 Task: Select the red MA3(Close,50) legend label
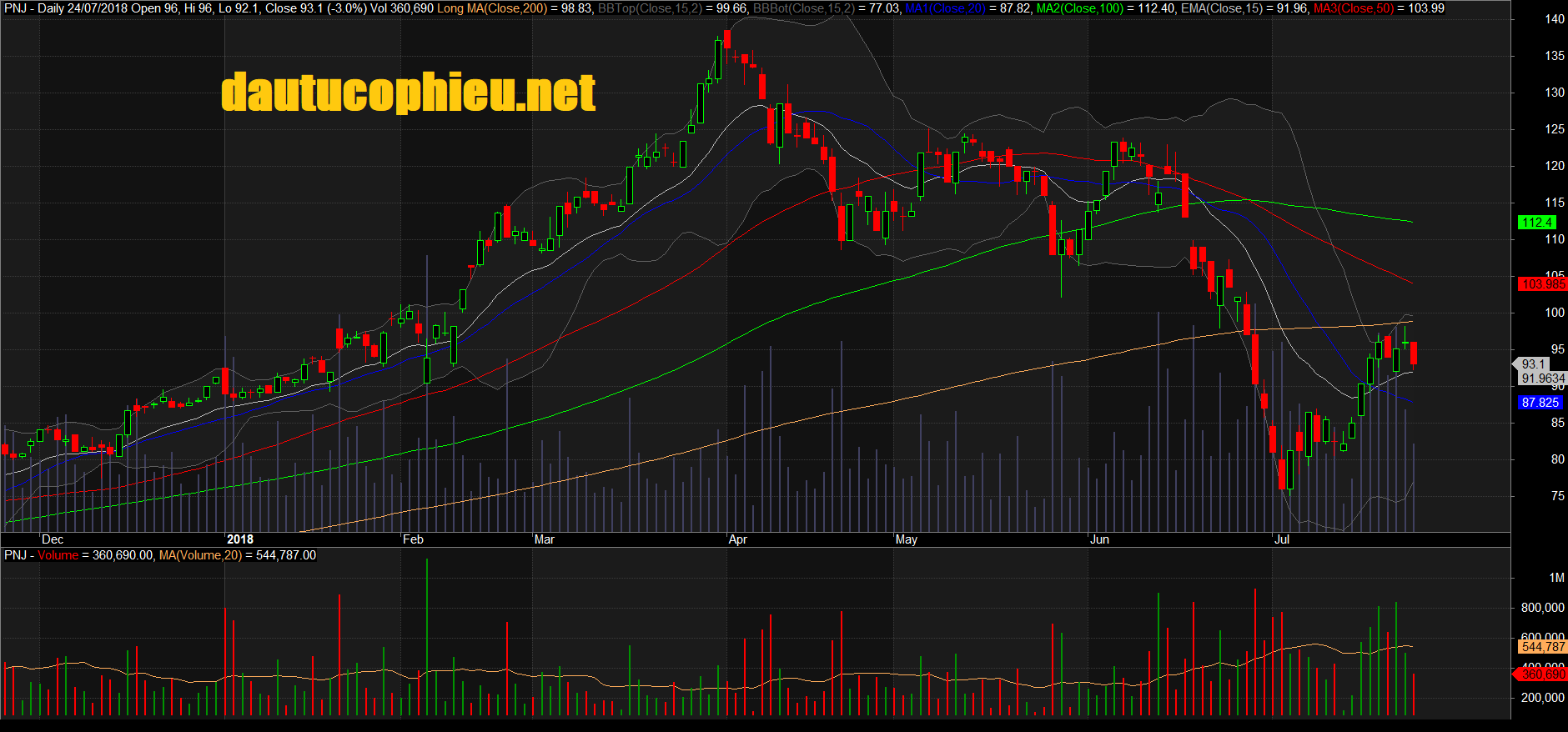pos(1353,8)
